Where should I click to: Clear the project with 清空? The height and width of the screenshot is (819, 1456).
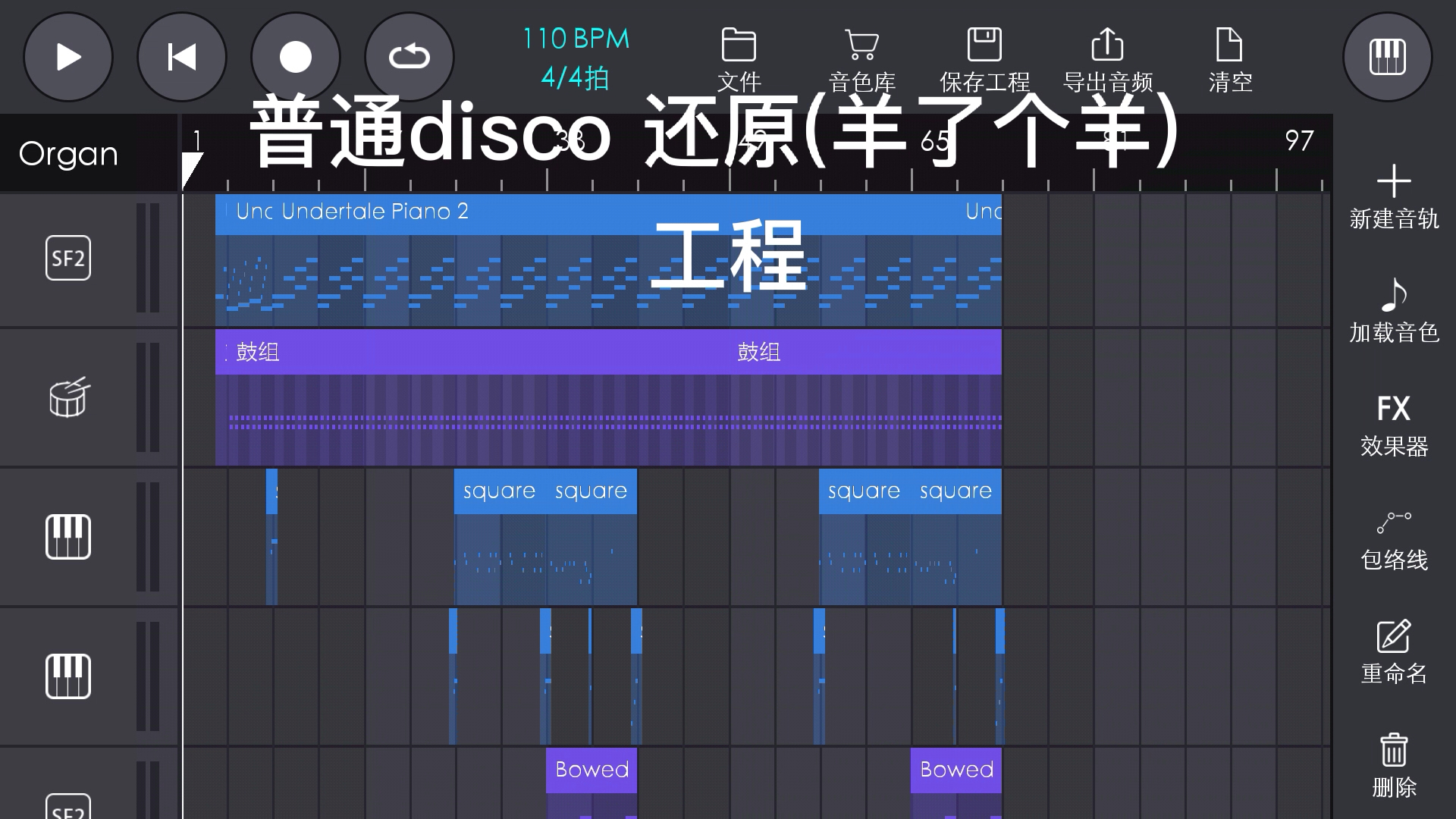tap(1230, 61)
